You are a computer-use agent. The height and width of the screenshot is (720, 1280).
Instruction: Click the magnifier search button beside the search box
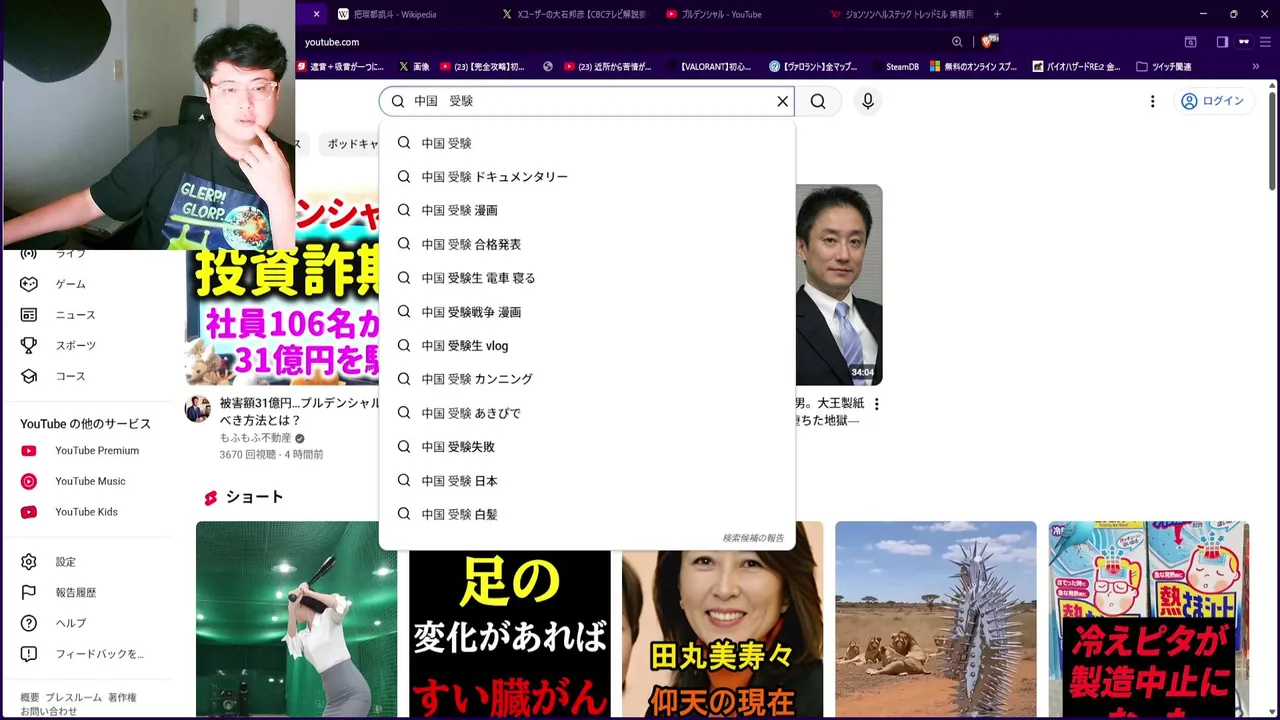tap(818, 101)
